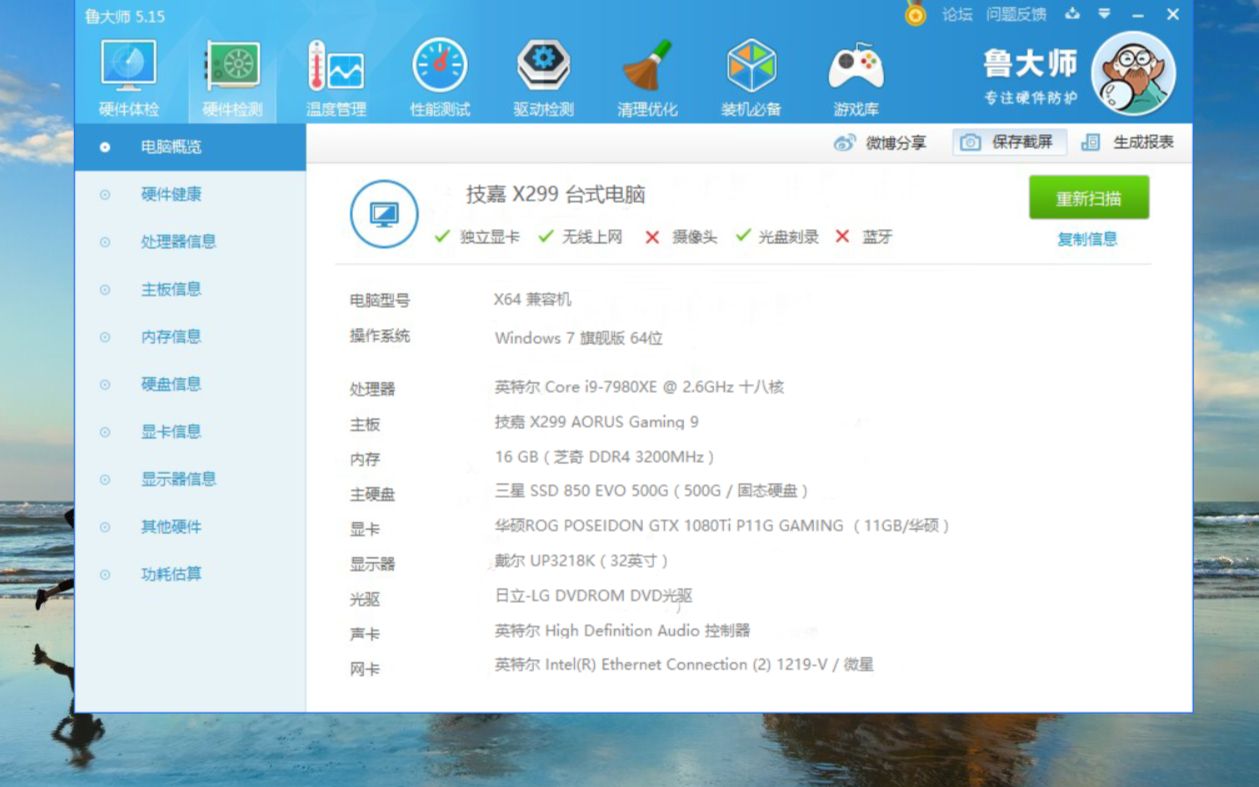Launch the 性能测试 benchmark section

(440, 79)
